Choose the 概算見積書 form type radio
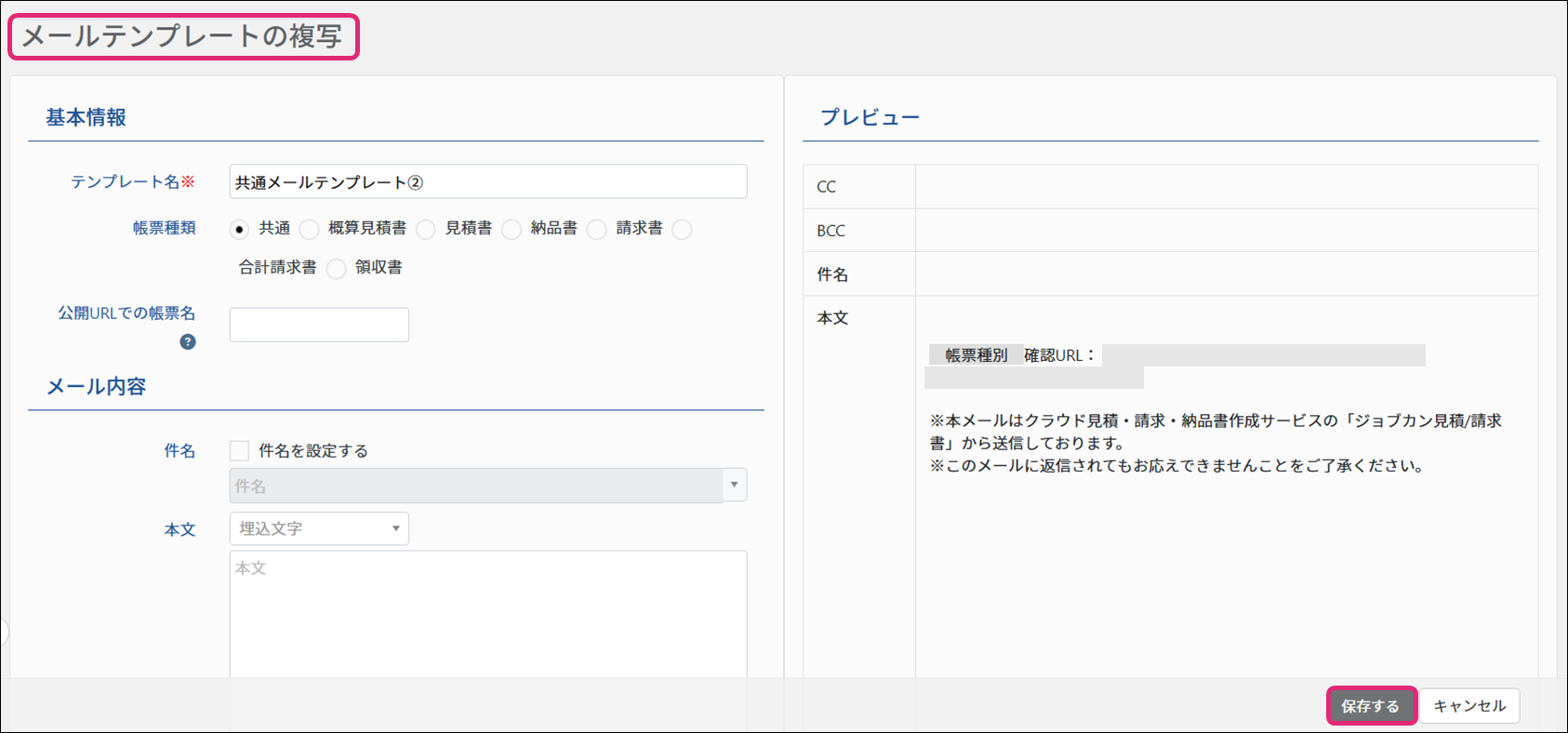 tap(310, 230)
